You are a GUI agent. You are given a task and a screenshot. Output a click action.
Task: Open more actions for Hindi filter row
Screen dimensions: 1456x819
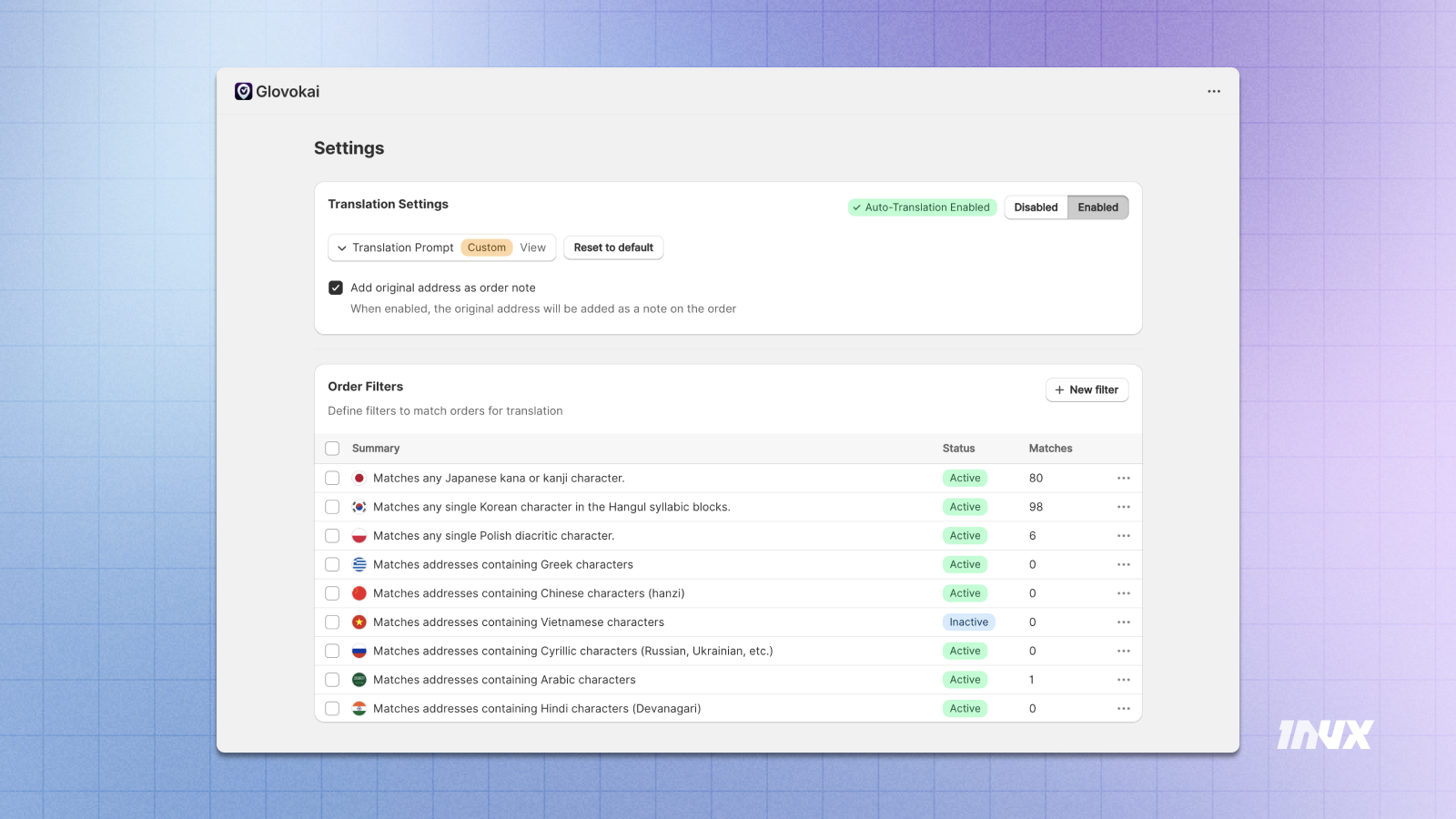coord(1124,709)
